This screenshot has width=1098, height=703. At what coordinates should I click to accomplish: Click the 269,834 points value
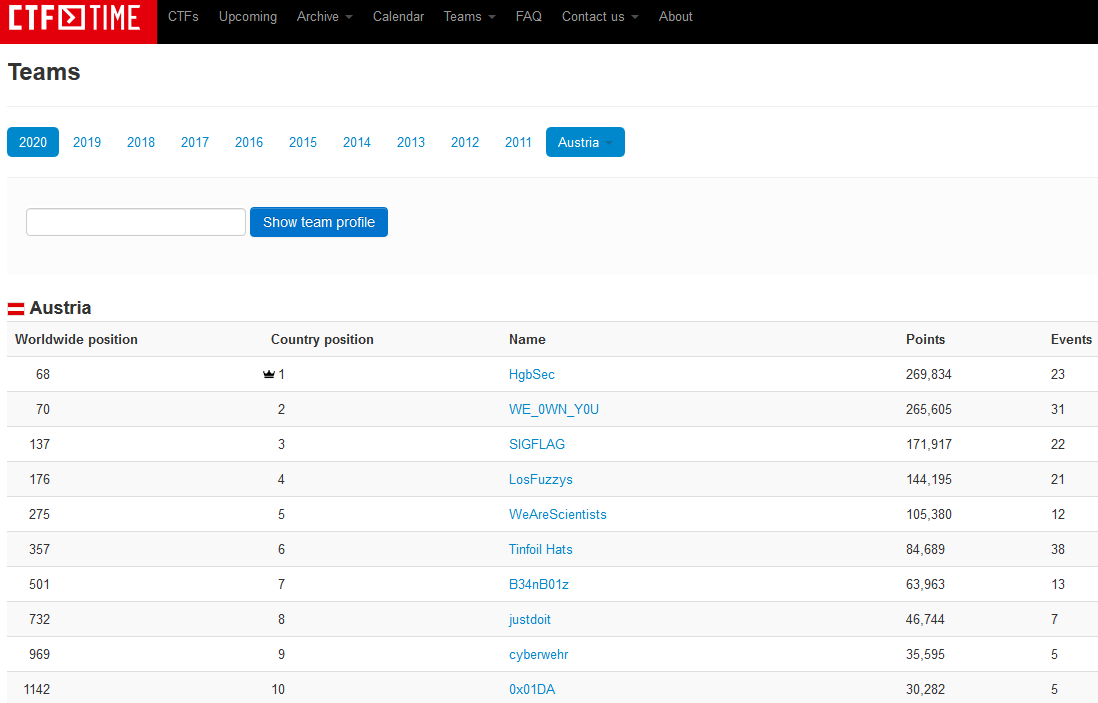pyautogui.click(x=929, y=374)
